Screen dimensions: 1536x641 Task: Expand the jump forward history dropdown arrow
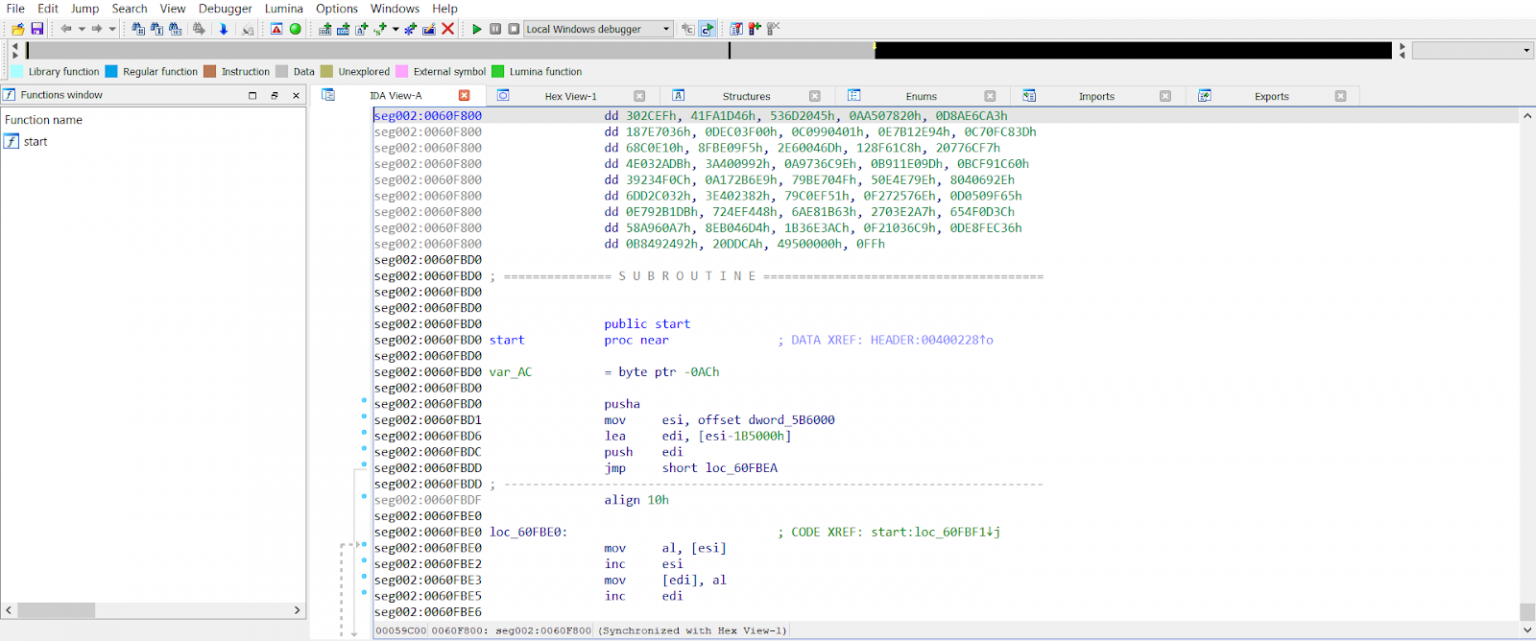coord(111,29)
